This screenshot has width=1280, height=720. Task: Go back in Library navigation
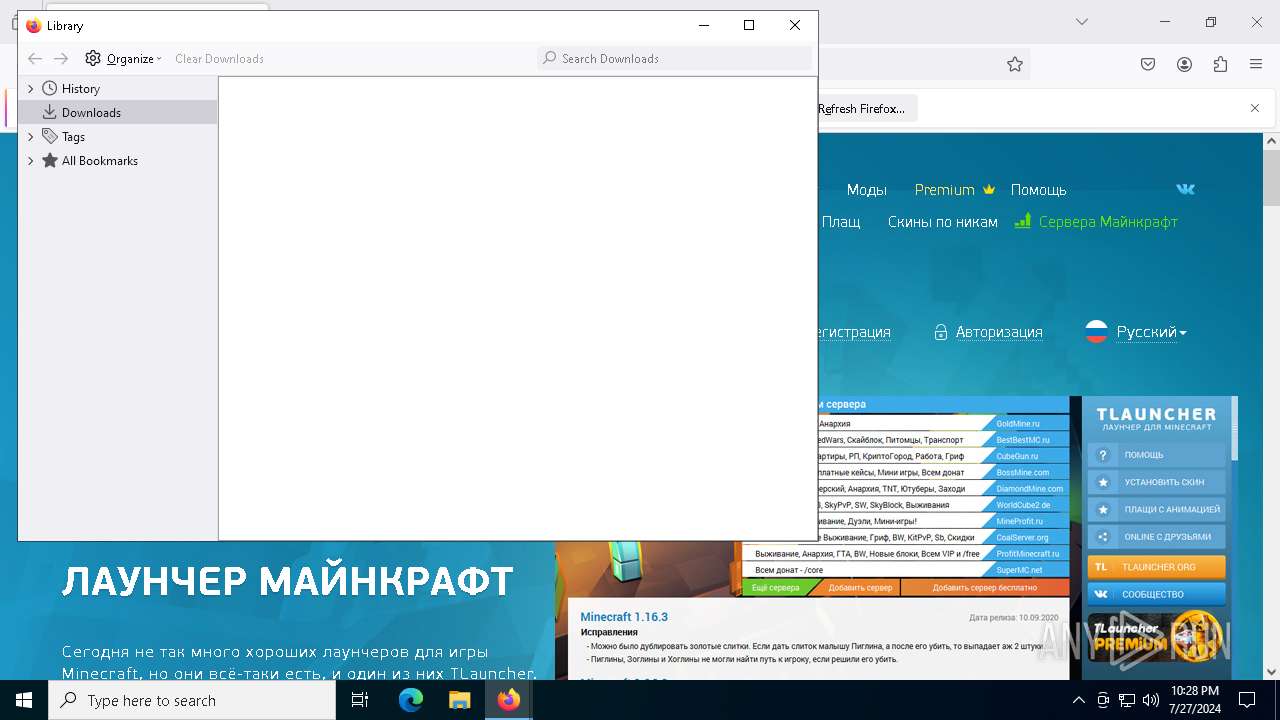pyautogui.click(x=35, y=59)
